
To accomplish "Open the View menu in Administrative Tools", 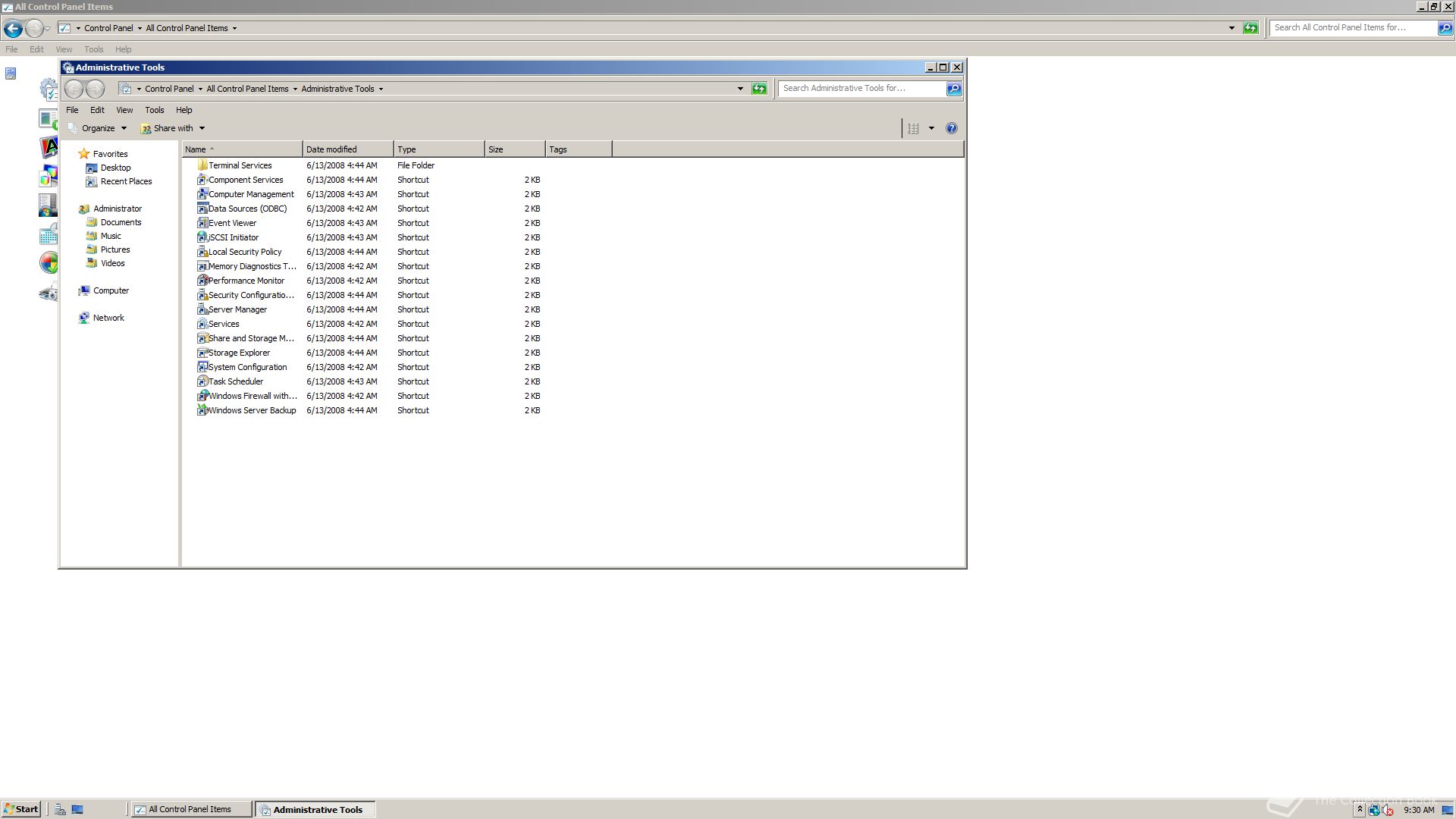I will pos(124,110).
